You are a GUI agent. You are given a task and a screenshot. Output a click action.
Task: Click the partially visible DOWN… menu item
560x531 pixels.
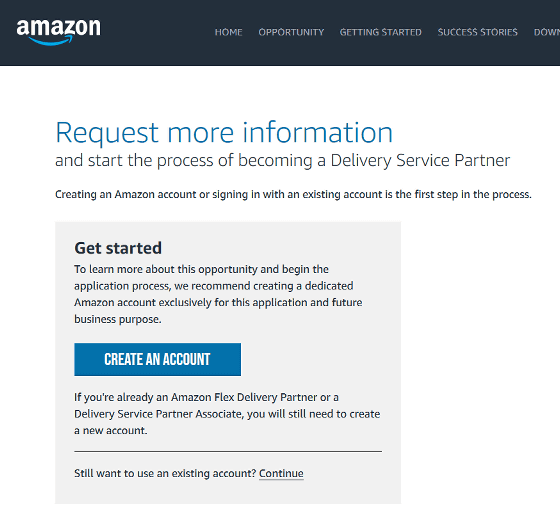point(547,32)
